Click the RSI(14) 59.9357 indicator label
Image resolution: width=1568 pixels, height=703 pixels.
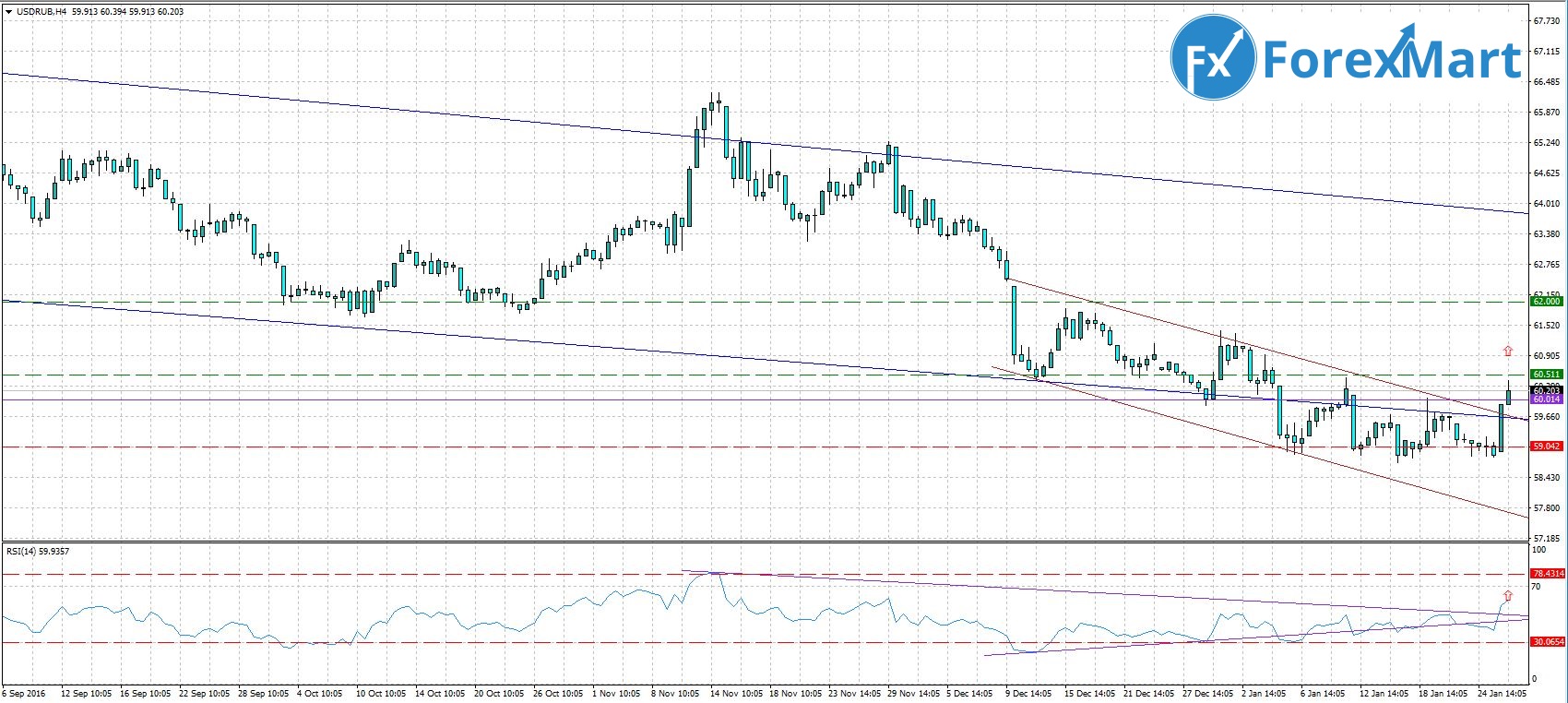tap(38, 551)
